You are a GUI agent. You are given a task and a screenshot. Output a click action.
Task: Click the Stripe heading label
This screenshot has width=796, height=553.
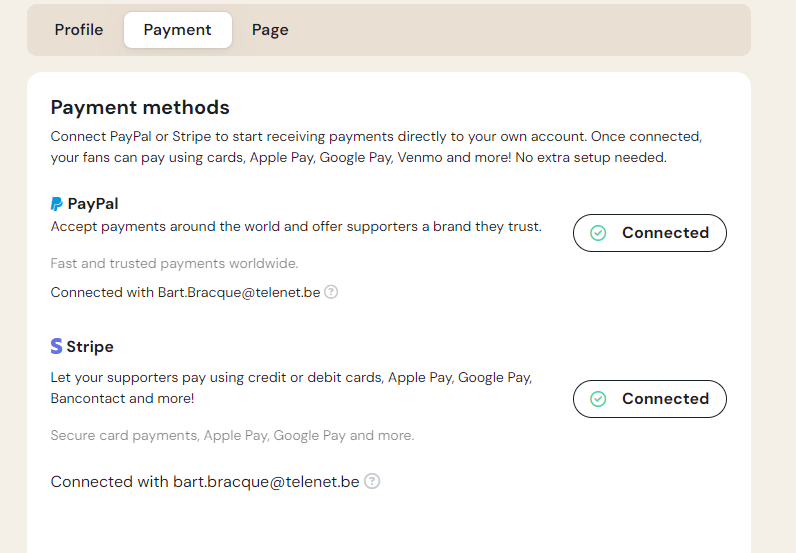point(90,347)
